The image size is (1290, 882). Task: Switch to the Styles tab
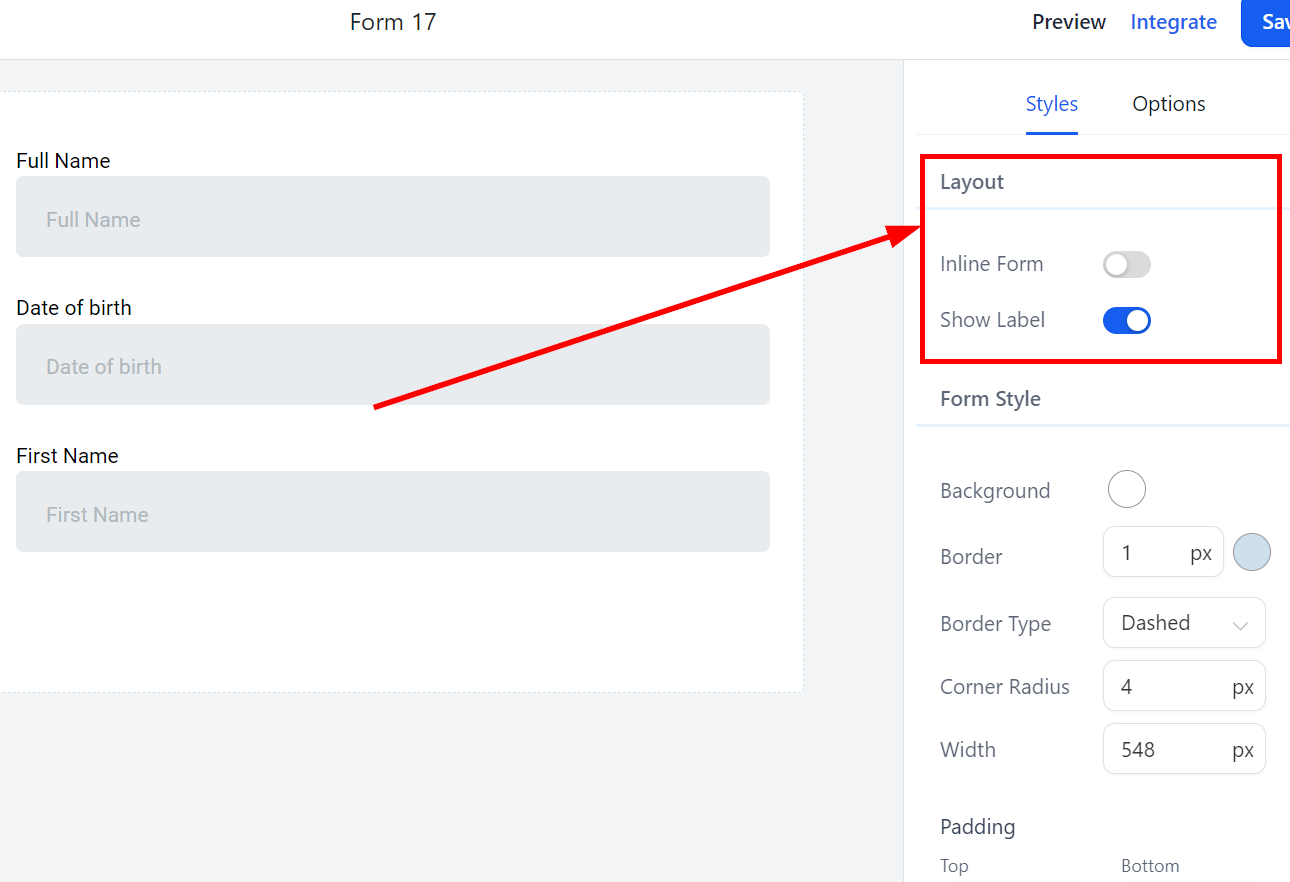[1051, 104]
